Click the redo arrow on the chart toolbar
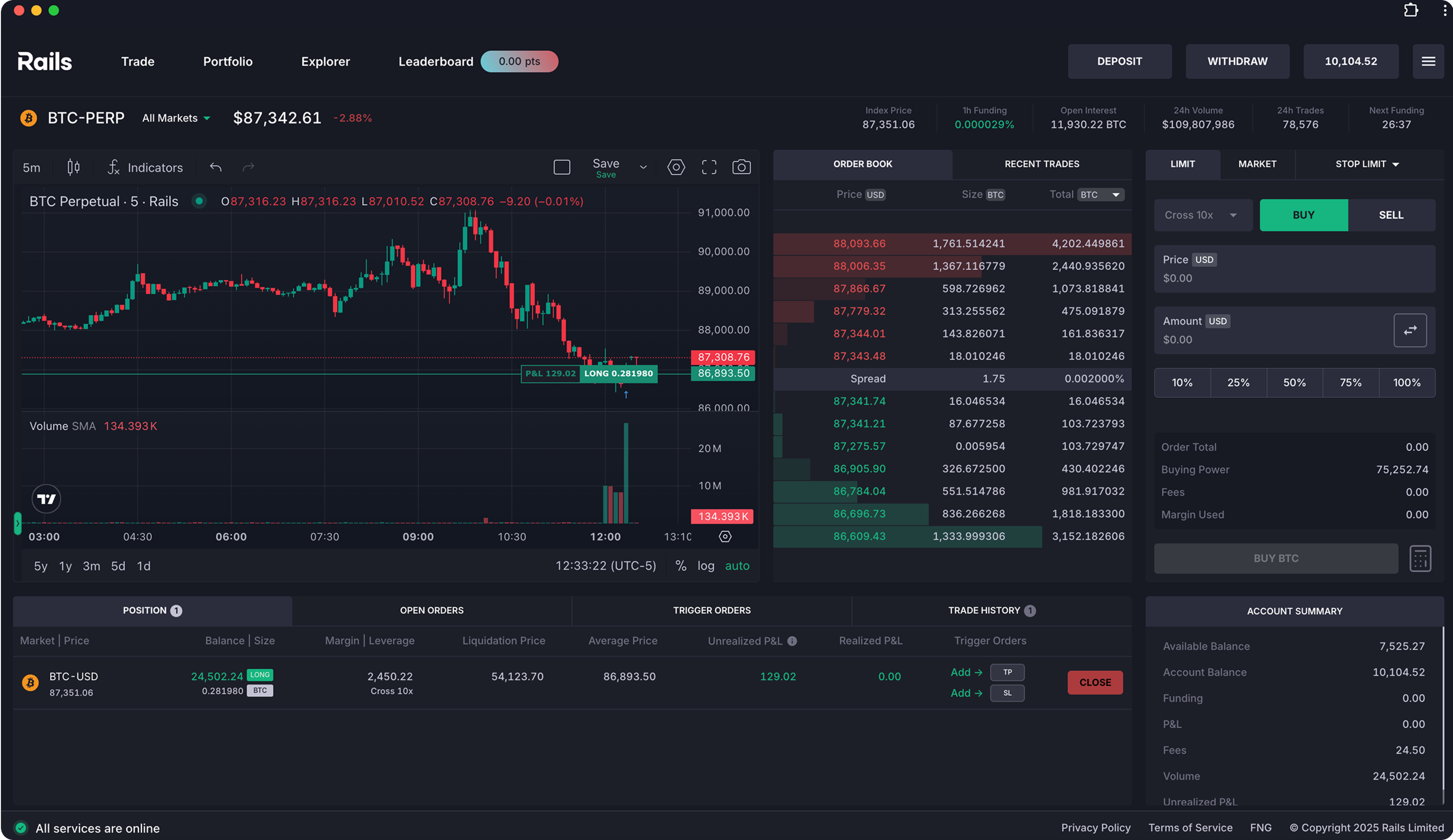1453x840 pixels. (x=248, y=167)
